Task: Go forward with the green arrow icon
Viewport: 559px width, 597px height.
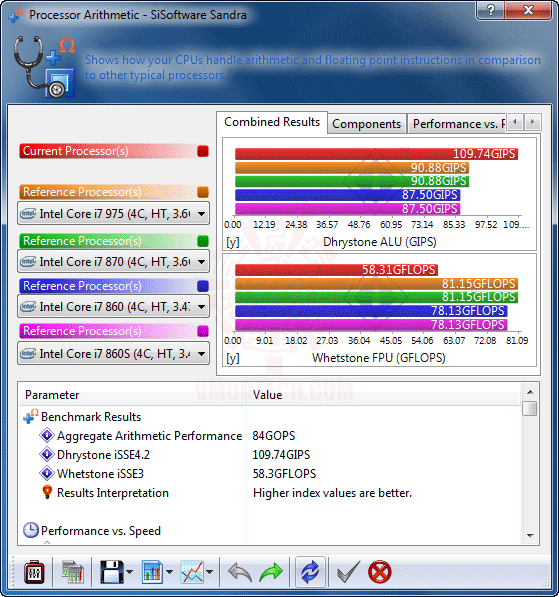Action: point(271,572)
